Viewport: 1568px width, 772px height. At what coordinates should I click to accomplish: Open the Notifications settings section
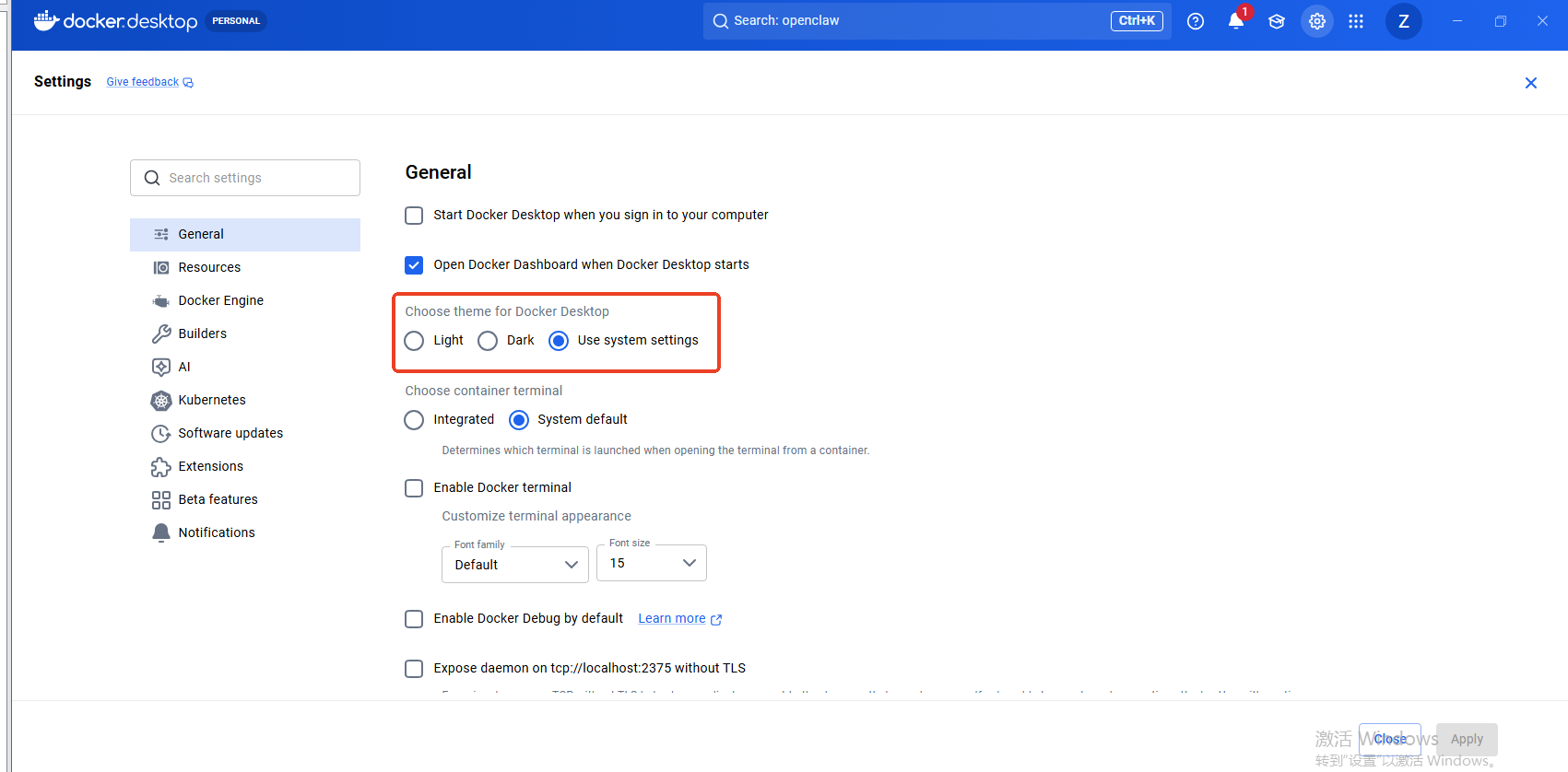pyautogui.click(x=245, y=533)
